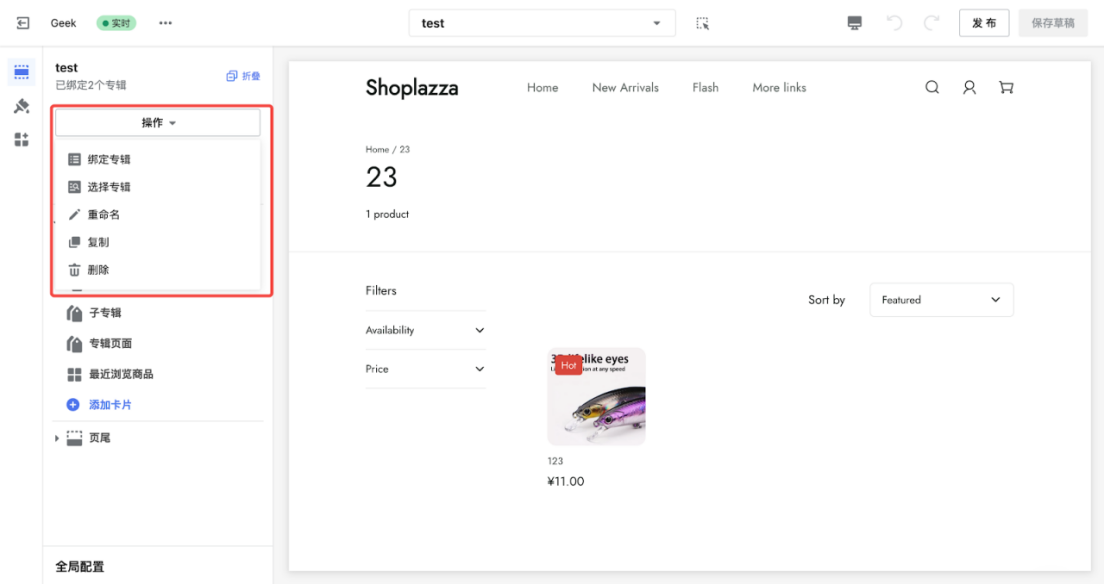Screen dimensions: 1104x584
Task: Open the three-dots more options menu
Action: pos(165,23)
